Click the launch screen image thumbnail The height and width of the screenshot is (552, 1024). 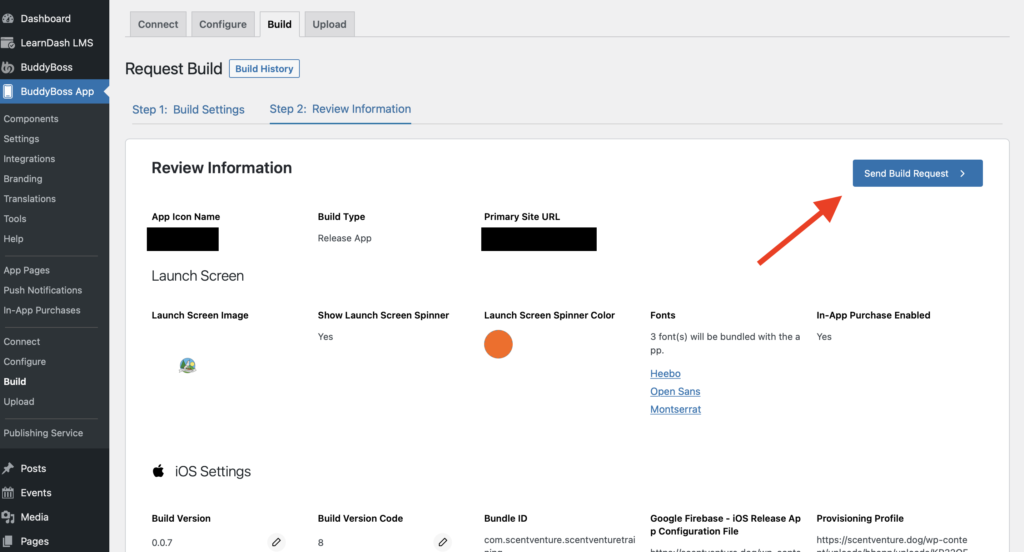pyautogui.click(x=187, y=366)
